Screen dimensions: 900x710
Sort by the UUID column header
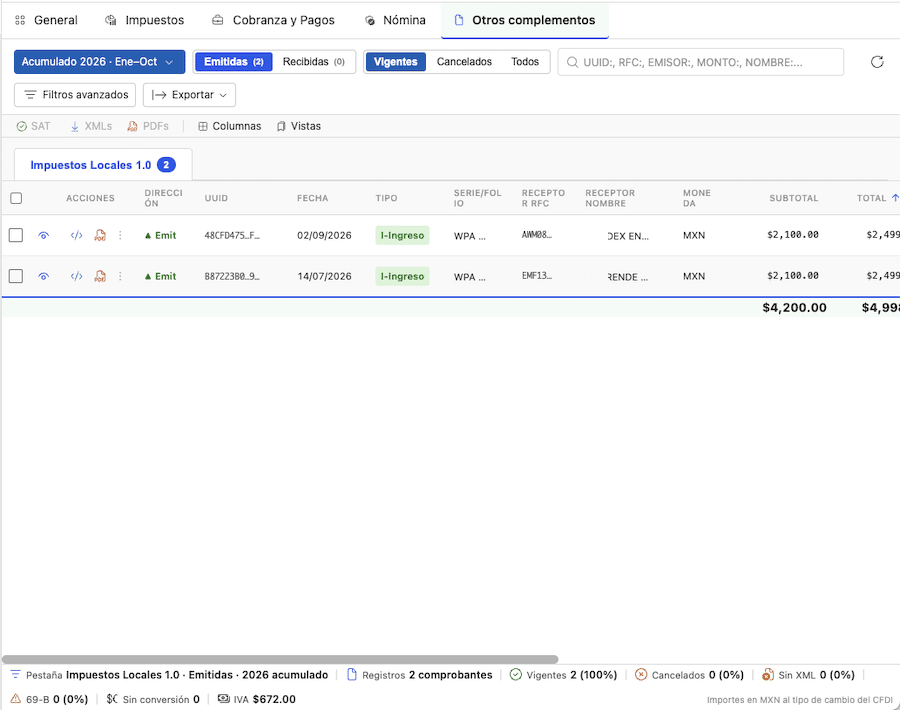point(216,198)
